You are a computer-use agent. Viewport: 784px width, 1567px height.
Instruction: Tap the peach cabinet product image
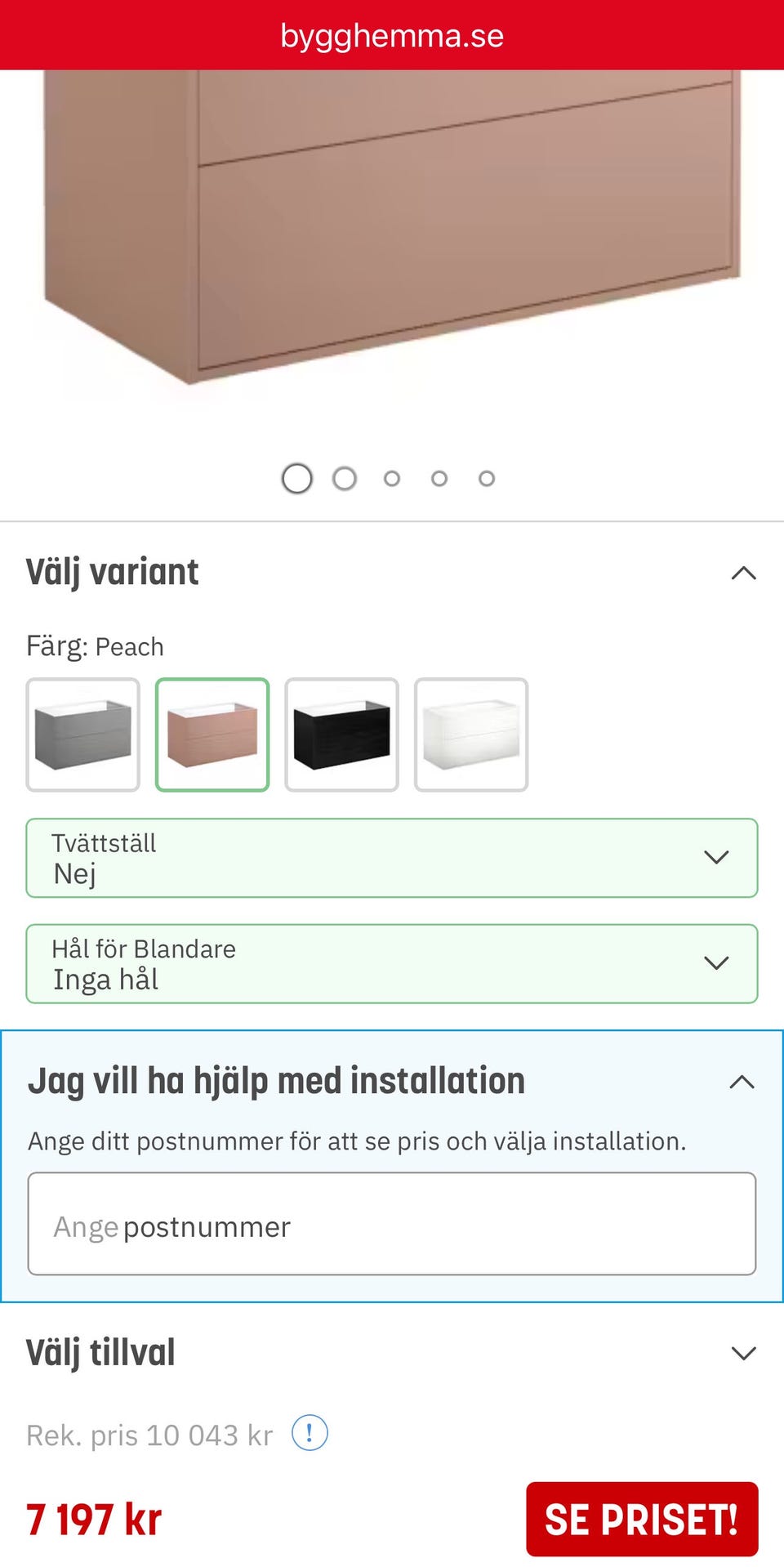pyautogui.click(x=392, y=229)
